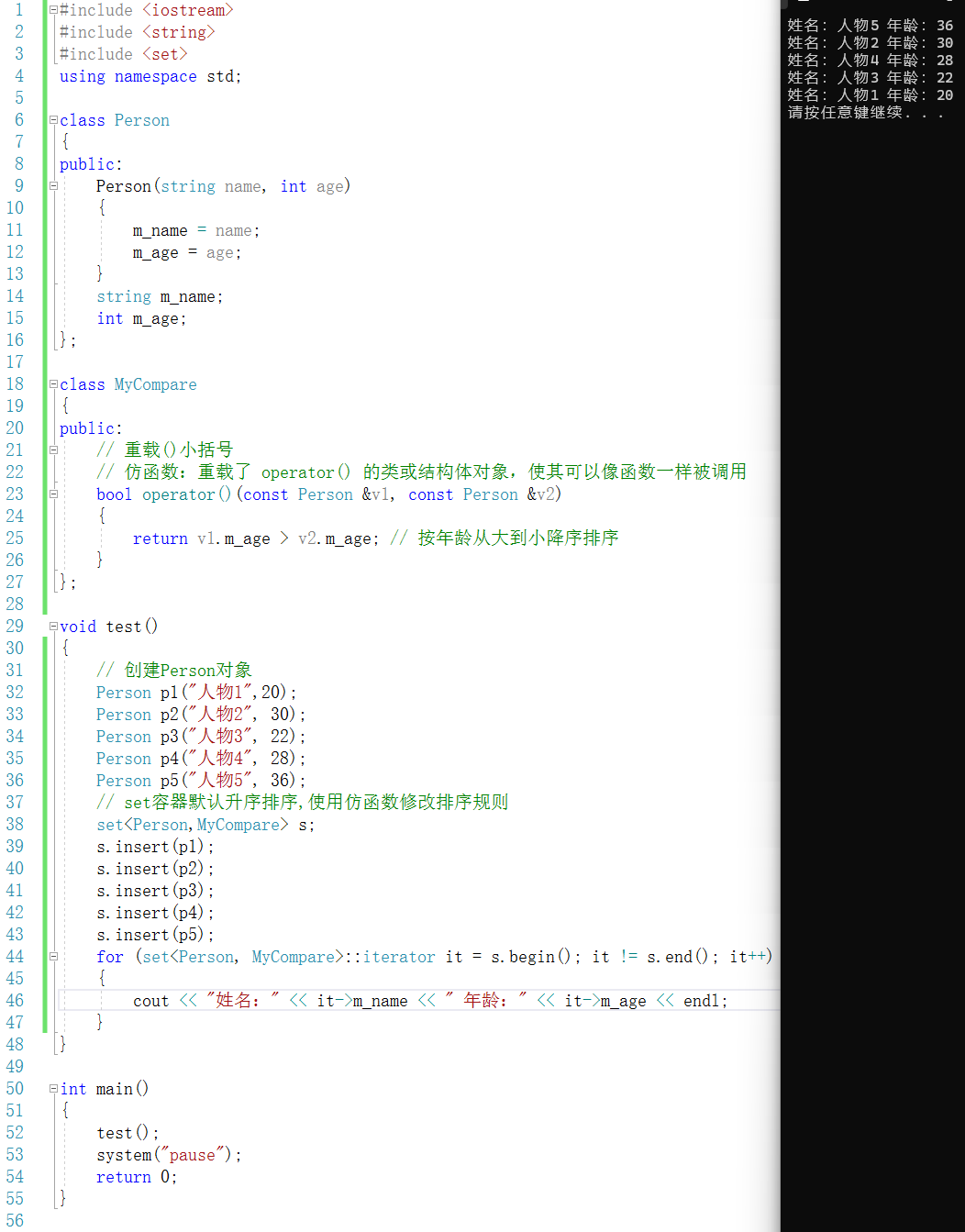
Task: Collapse the bool operator() function fold marker
Action: coord(53,494)
